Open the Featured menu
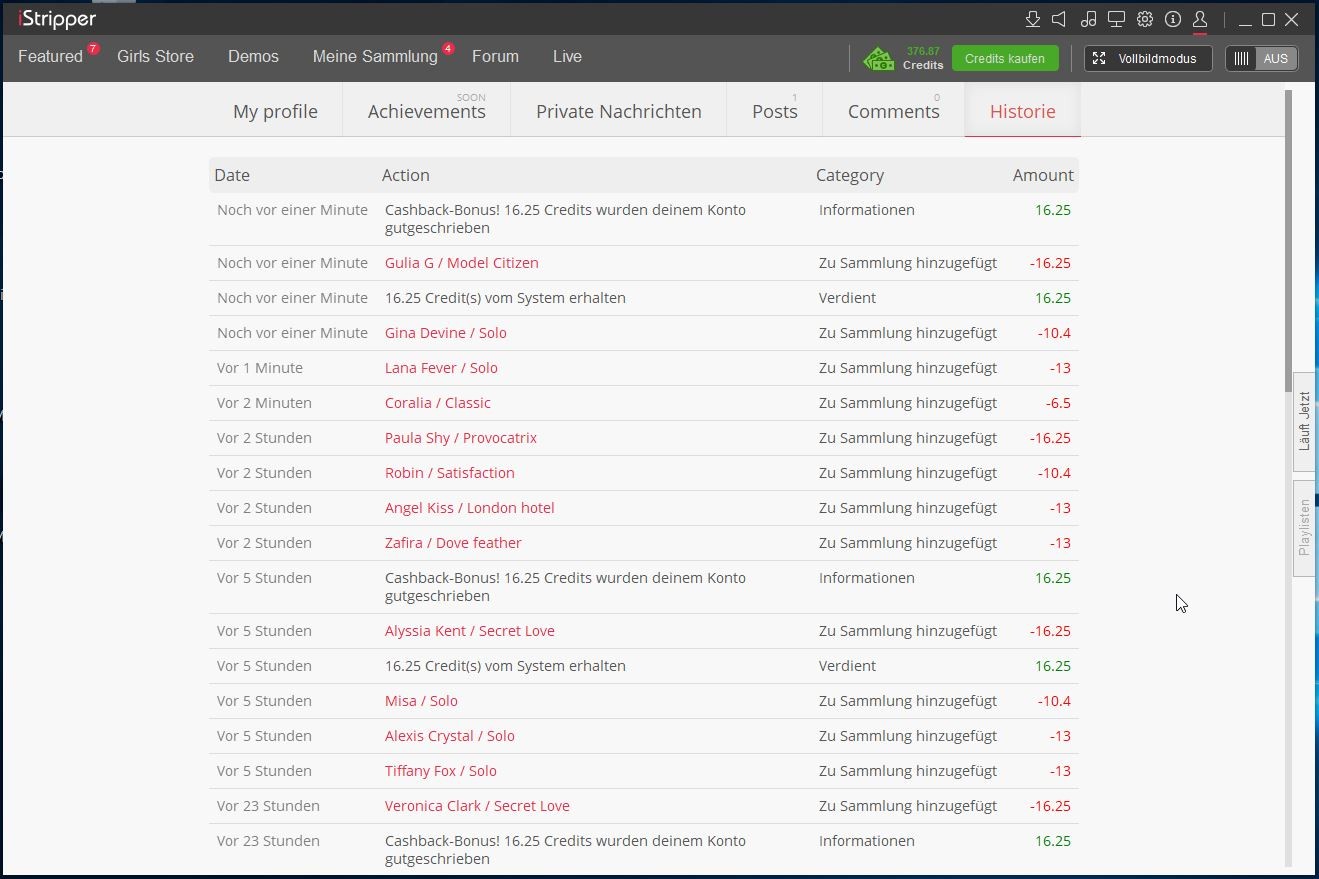Screen dimensions: 1319x879 (50, 57)
